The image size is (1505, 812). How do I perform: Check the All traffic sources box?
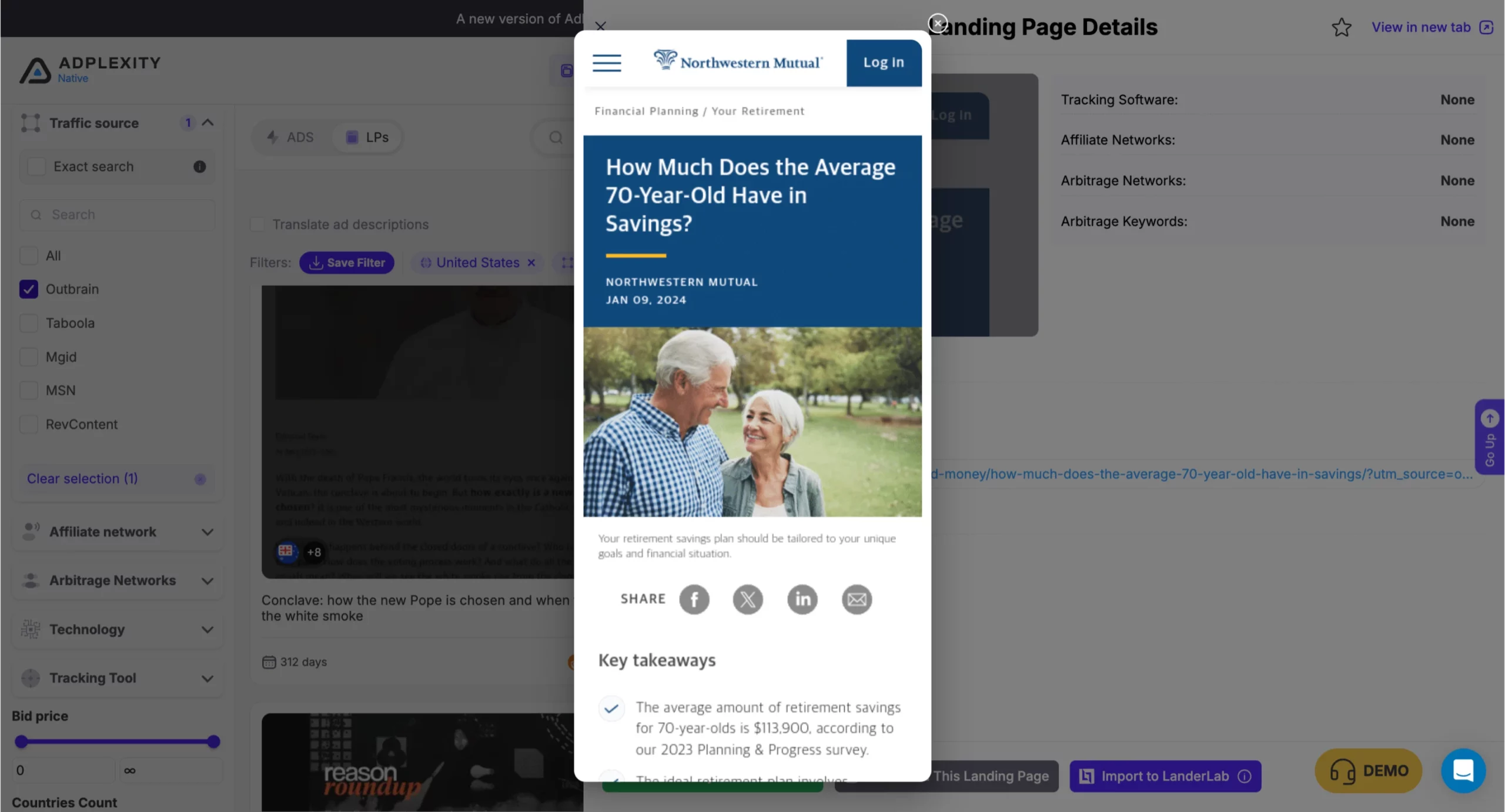click(x=29, y=256)
